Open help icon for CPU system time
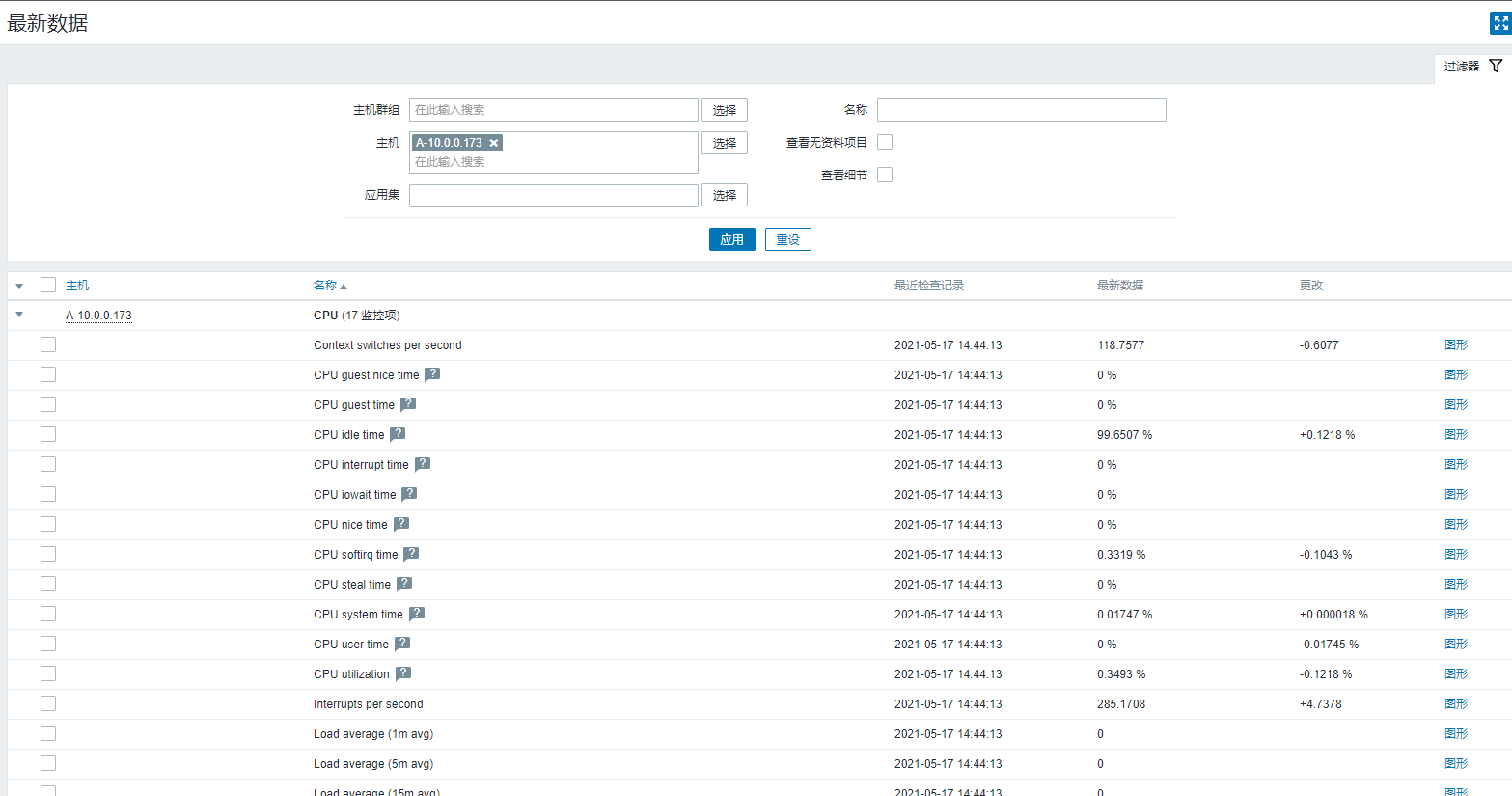This screenshot has height=796, width=1512. pos(417,614)
